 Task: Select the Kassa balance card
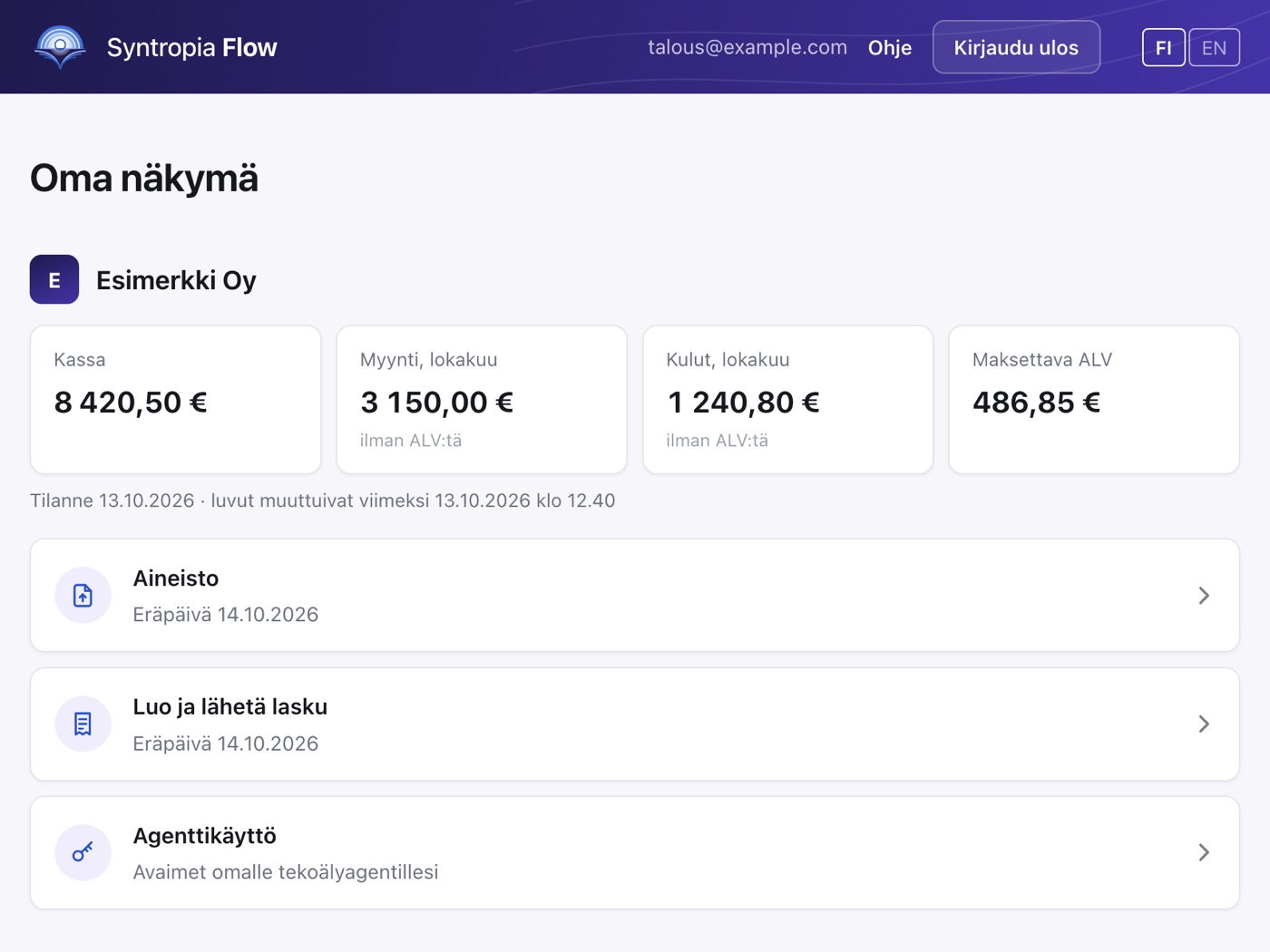[175, 400]
